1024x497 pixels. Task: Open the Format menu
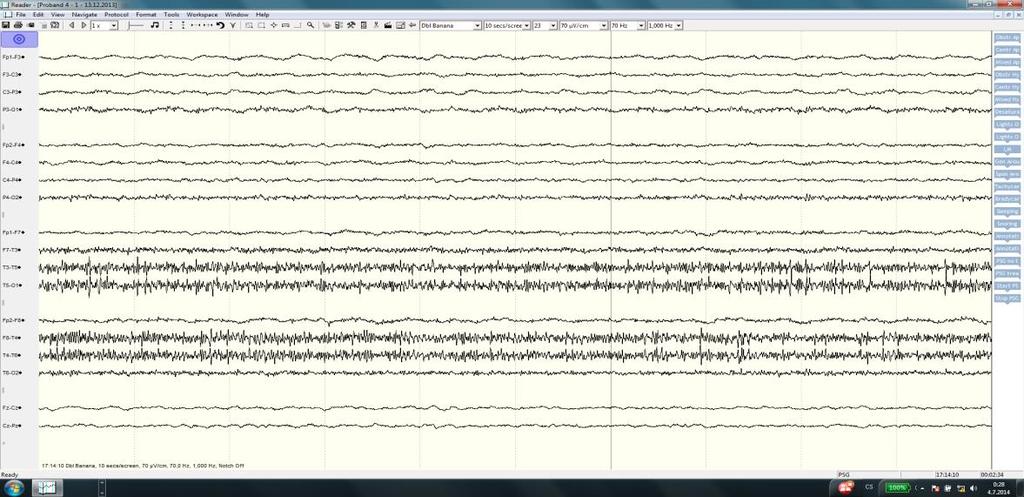pyautogui.click(x=146, y=14)
